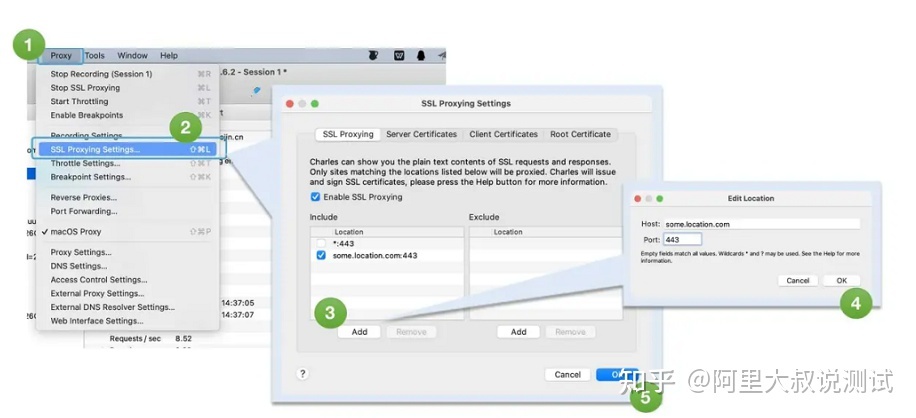Click the QQ penguin icon in menu bar

coord(421,55)
